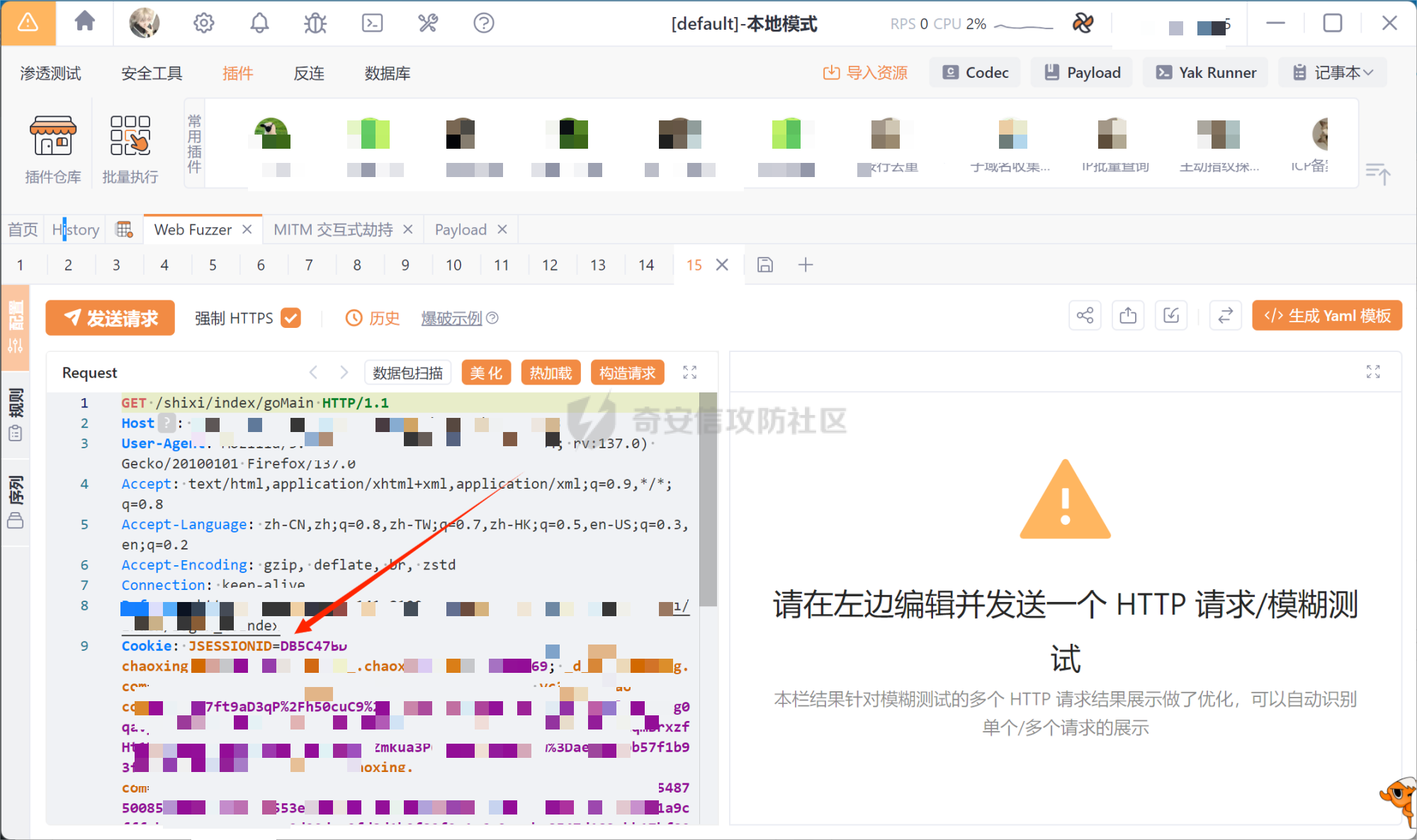The image size is (1417, 840).
Task: Click the request editor vertical scrollbar
Action: [708, 499]
